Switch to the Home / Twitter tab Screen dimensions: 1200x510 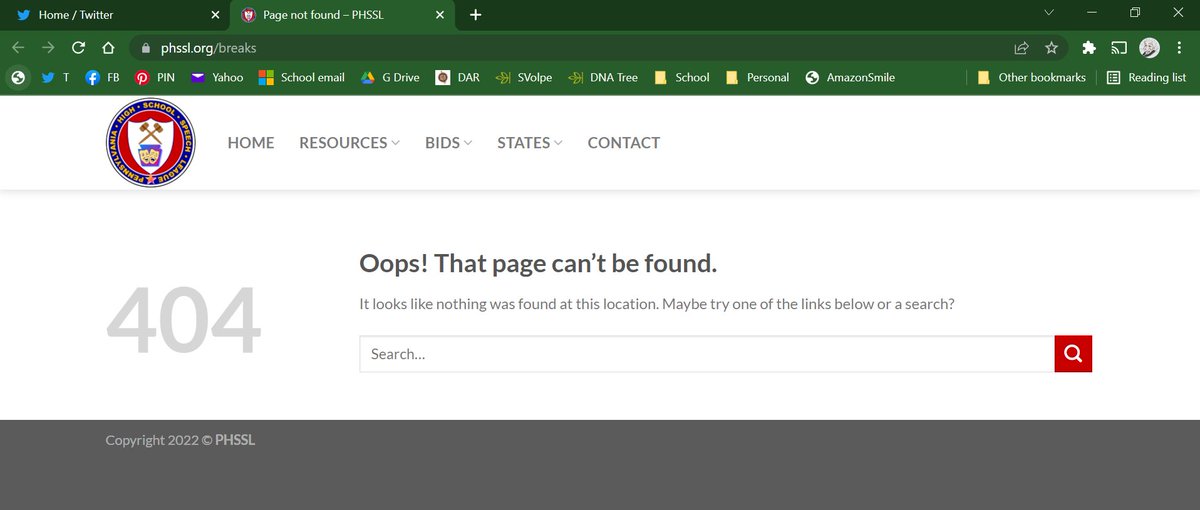pyautogui.click(x=116, y=15)
